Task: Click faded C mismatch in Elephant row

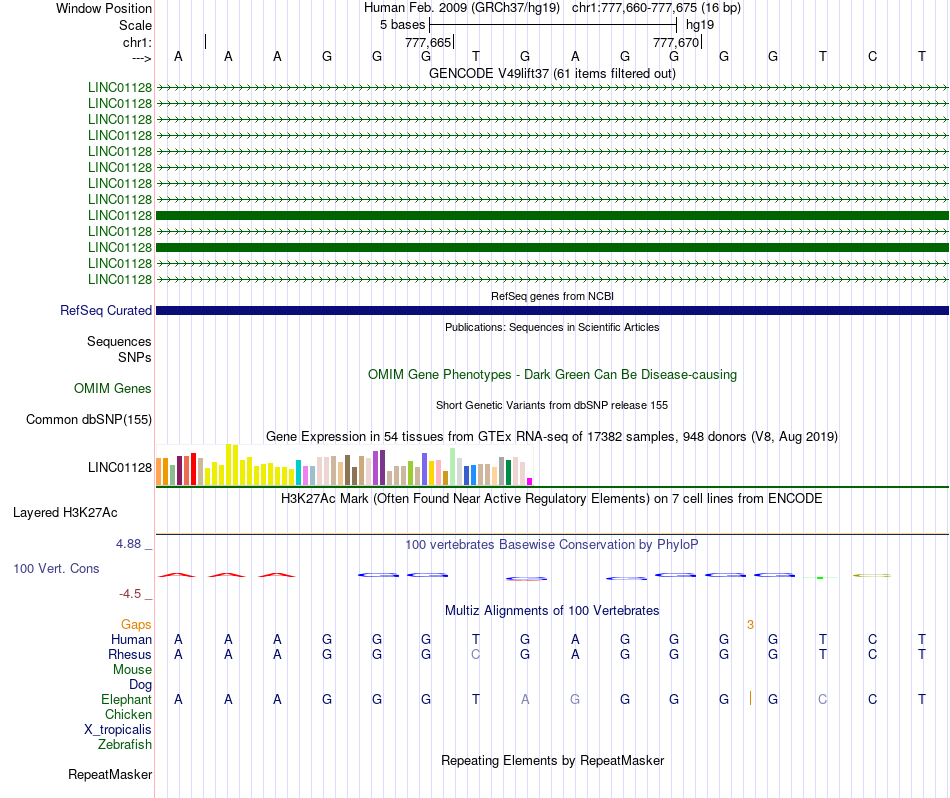Action: point(822,699)
